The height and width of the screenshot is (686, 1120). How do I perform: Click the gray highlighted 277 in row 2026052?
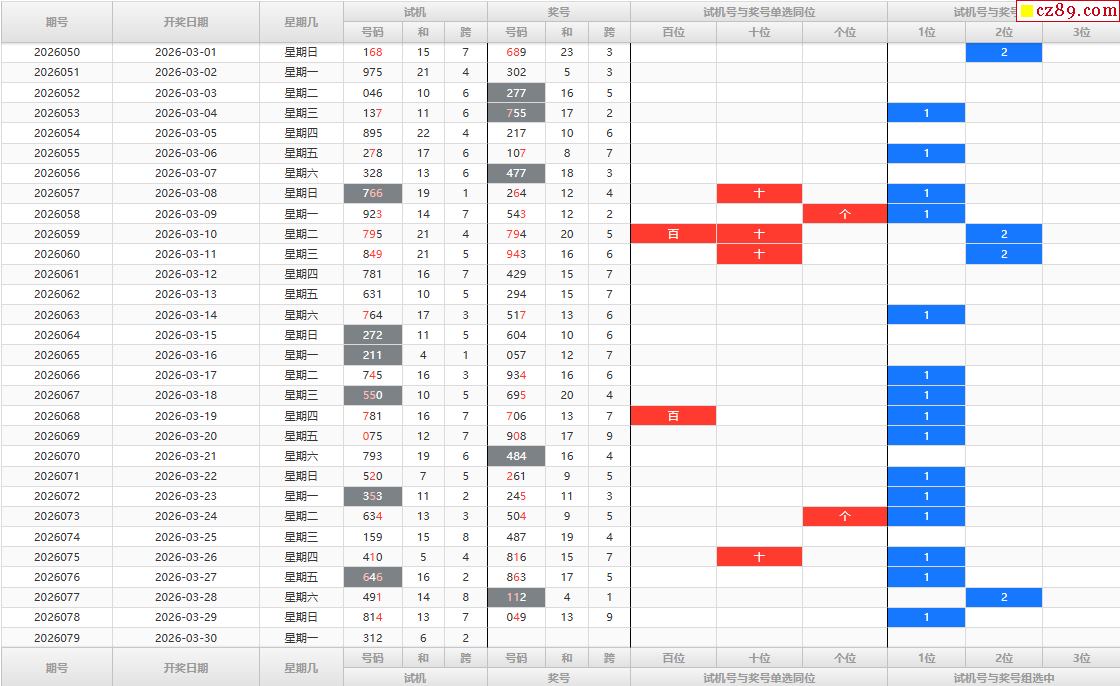516,93
